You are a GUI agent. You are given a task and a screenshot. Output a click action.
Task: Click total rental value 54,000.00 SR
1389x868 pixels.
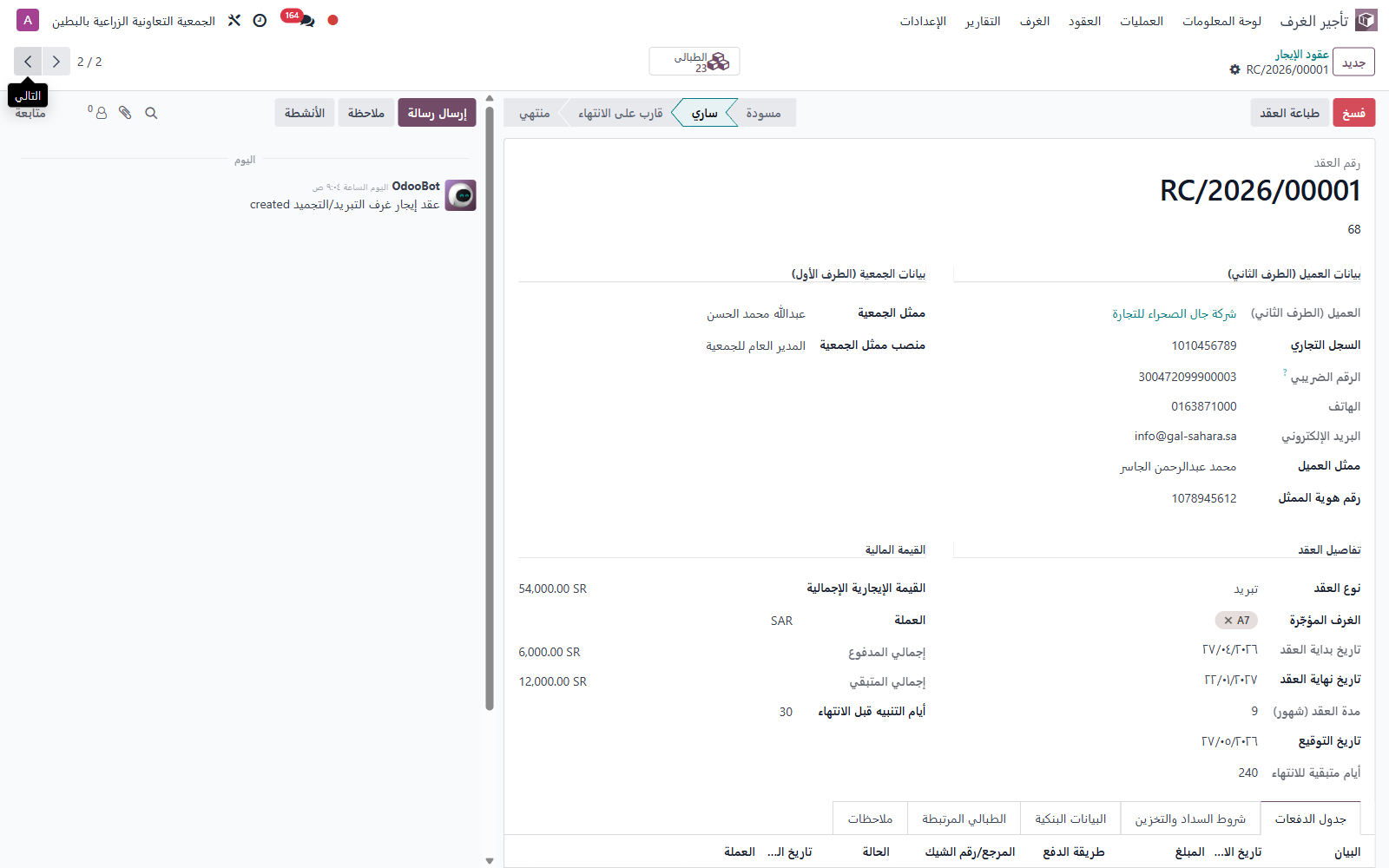tap(553, 589)
